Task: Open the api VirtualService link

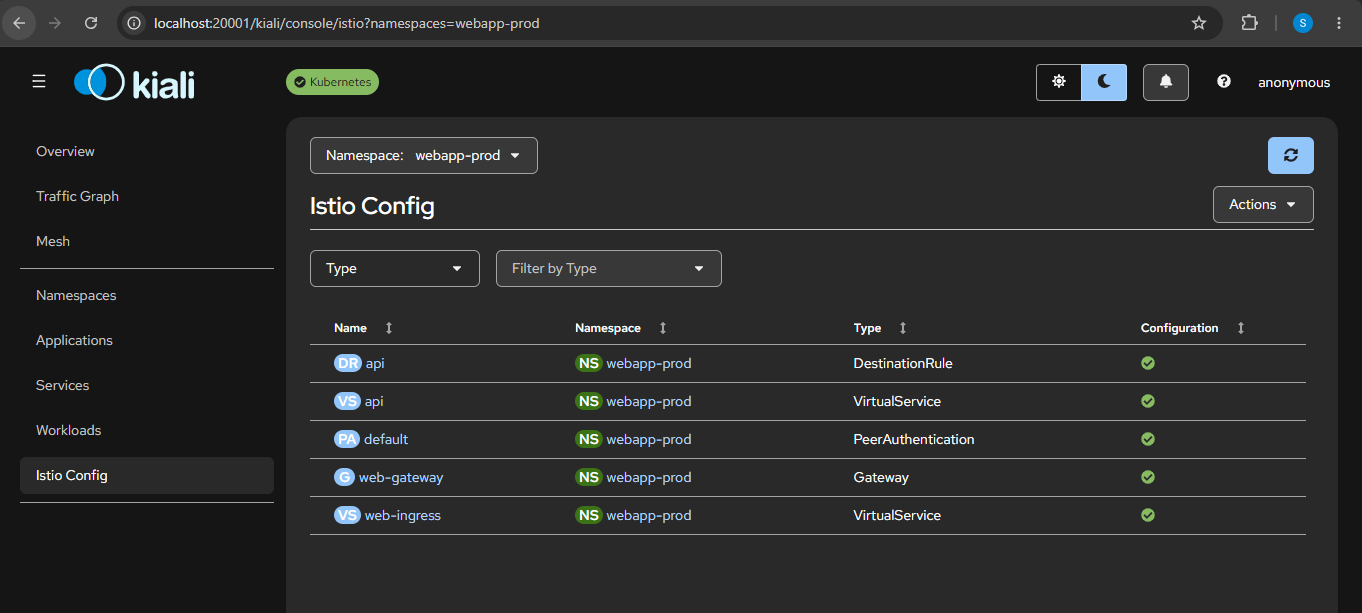Action: coord(374,401)
